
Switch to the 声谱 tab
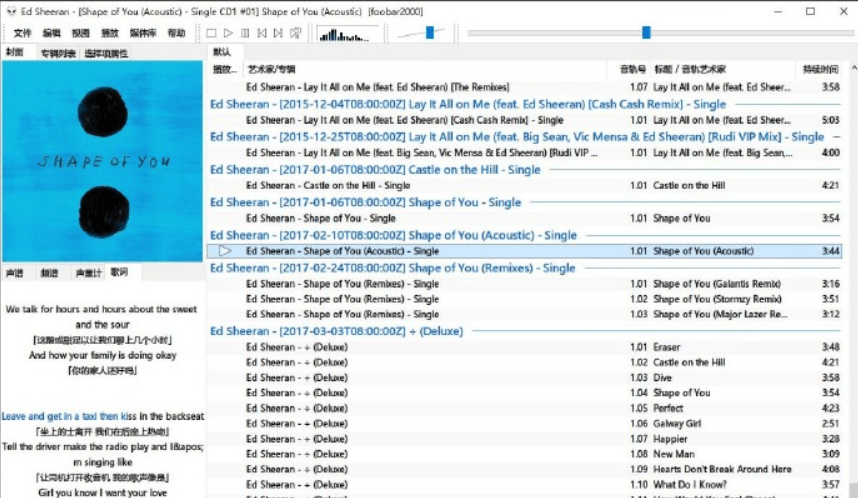pyautogui.click(x=15, y=273)
